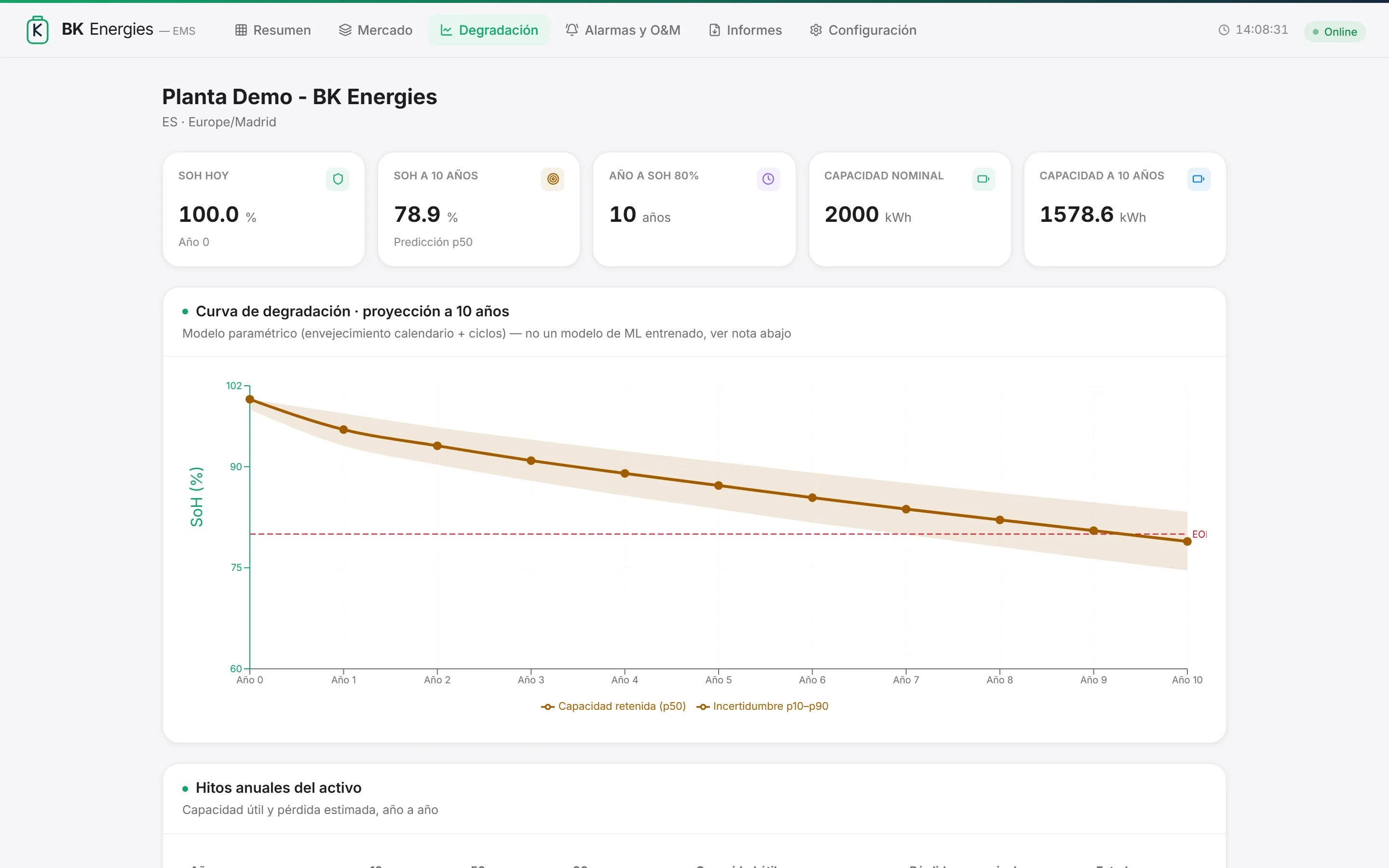This screenshot has height=868, width=1389.
Task: Click the 100.0 % SOH HOY value
Action: click(218, 215)
